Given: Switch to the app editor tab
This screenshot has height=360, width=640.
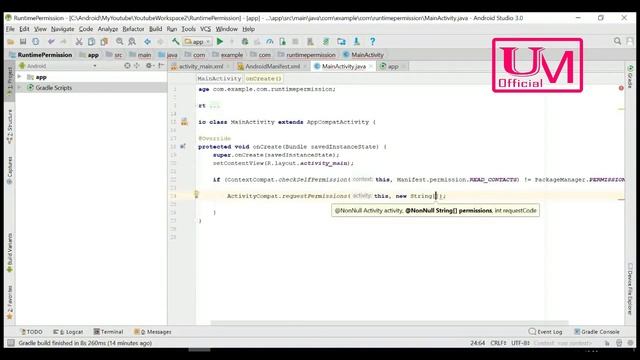Looking at the screenshot, I should coord(393,66).
